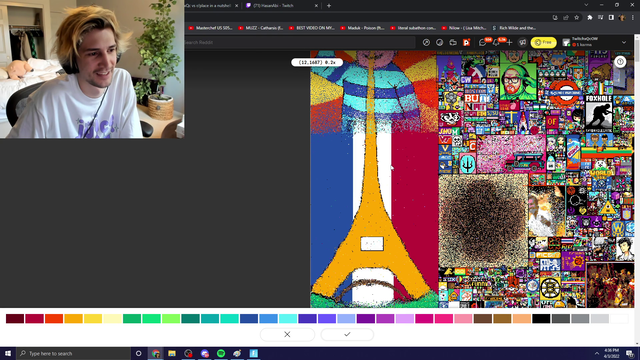Select the dark purple swatch
This screenshot has width=640, height=360.
[x=366, y=318]
